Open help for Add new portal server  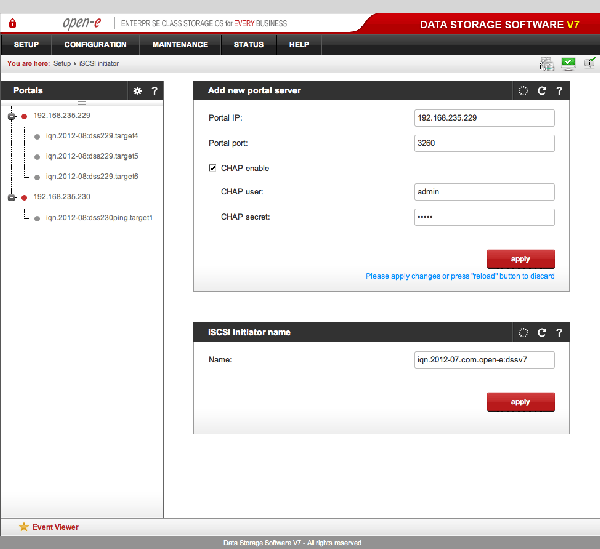click(559, 91)
